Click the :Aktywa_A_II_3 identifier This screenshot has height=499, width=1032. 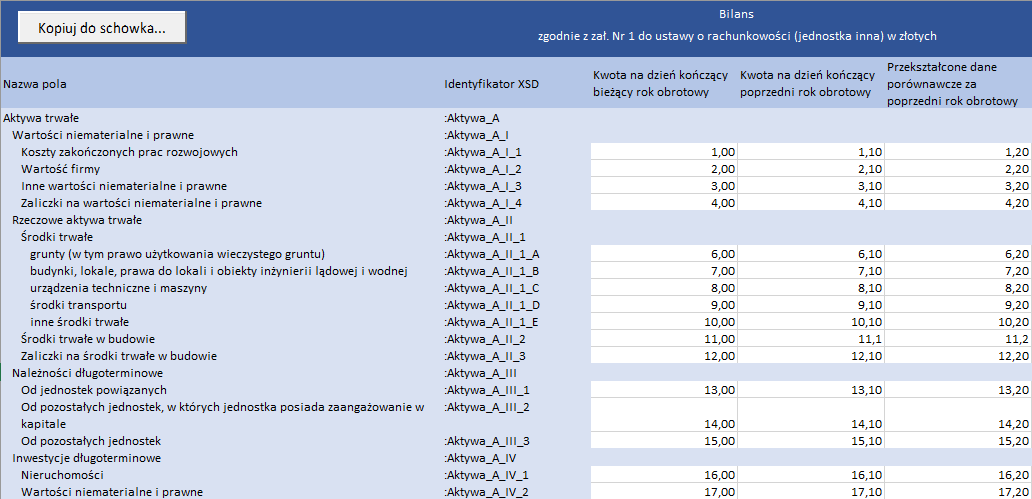[x=485, y=356]
